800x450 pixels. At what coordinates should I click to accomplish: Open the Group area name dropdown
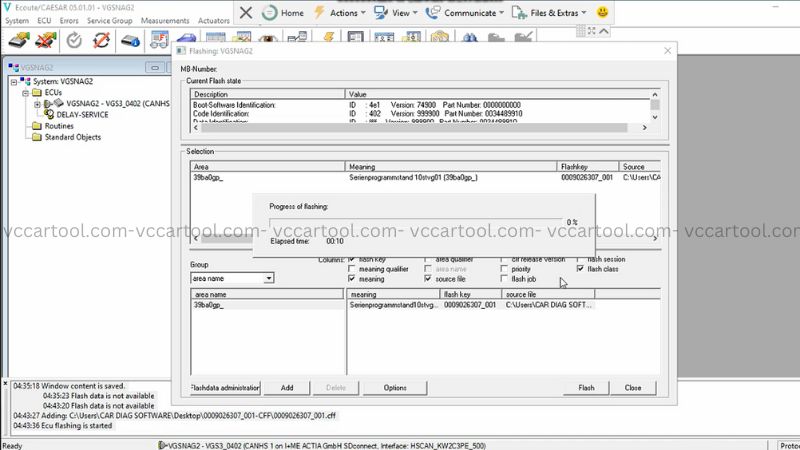click(268, 278)
